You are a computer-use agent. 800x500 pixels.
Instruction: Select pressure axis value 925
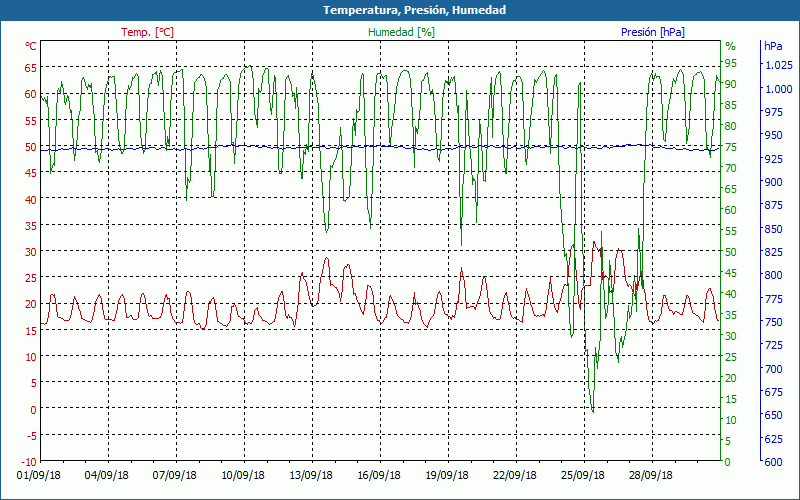(x=774, y=159)
